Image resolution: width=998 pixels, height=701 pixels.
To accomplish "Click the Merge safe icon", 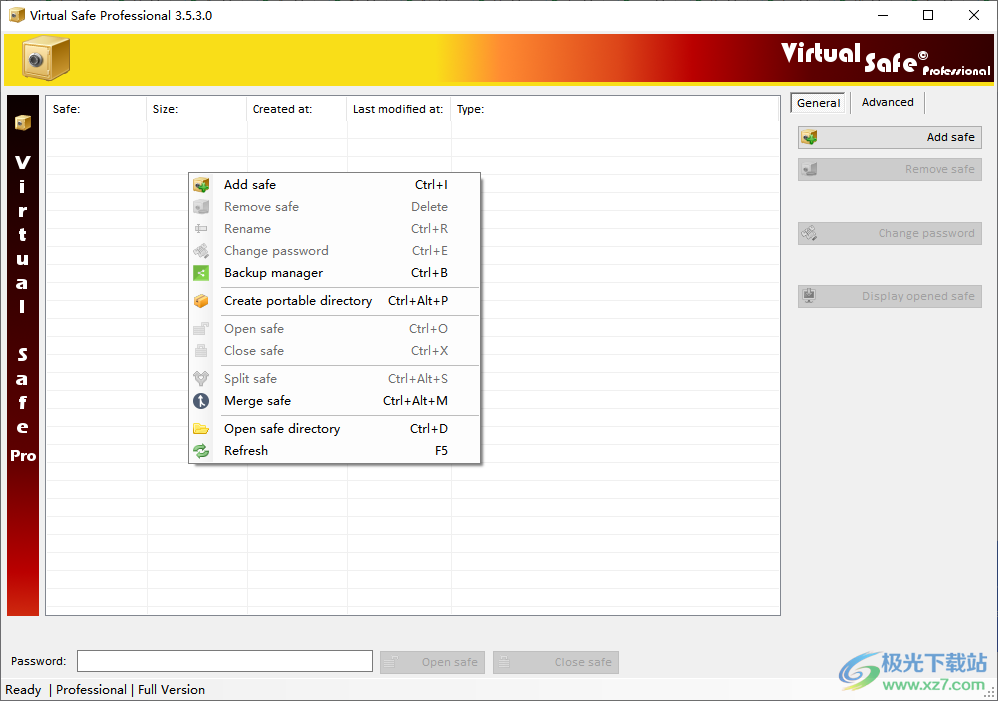I will 201,400.
